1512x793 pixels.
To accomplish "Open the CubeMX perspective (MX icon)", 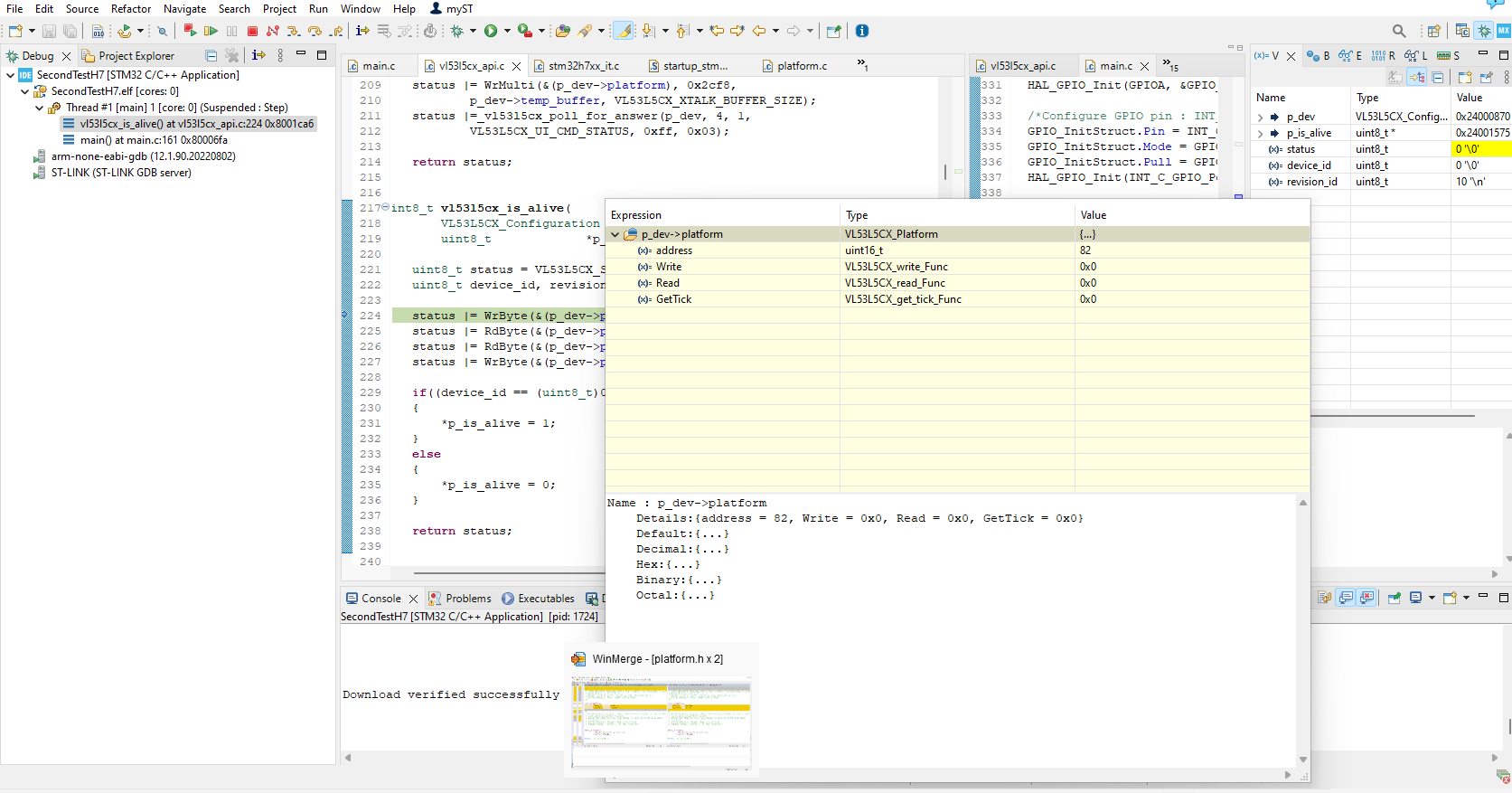I will tap(1503, 31).
